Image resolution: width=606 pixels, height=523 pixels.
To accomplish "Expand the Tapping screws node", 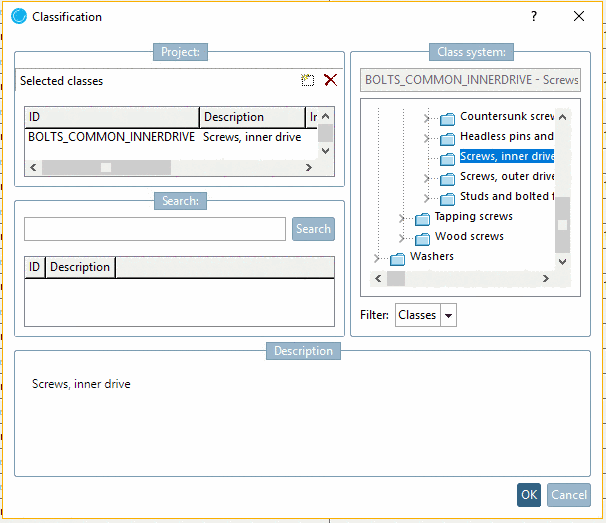I will (402, 218).
